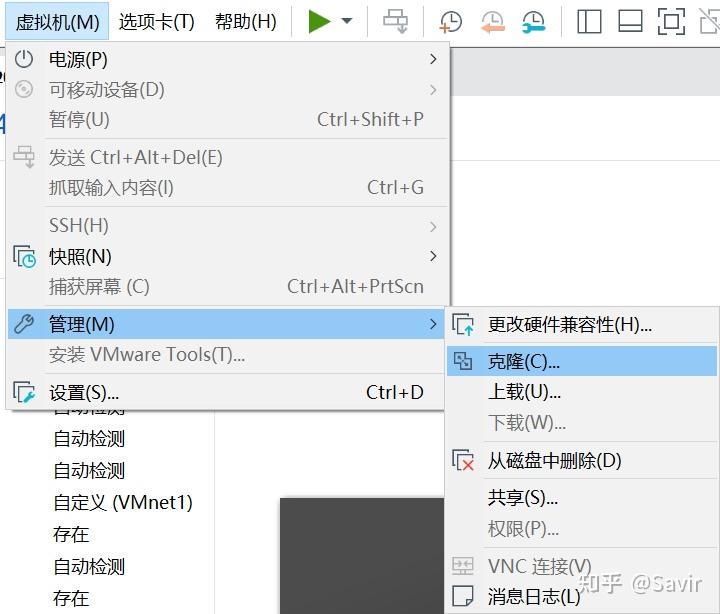Open dropdown arrow next to play button
720x614 pixels.
[347, 21]
